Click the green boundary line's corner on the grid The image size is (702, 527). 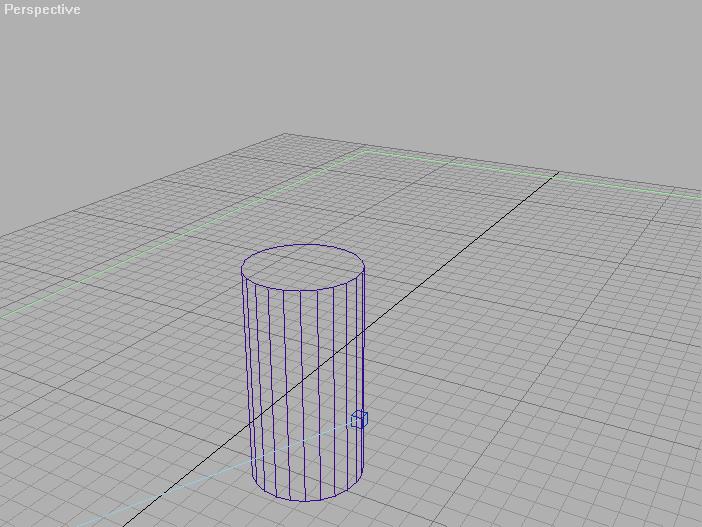(361, 151)
